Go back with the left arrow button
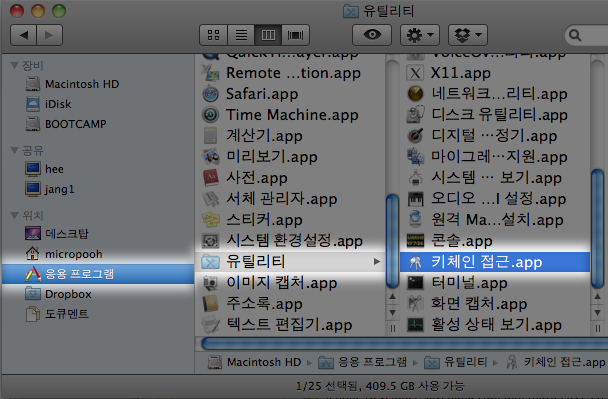The width and height of the screenshot is (608, 399). point(24,35)
